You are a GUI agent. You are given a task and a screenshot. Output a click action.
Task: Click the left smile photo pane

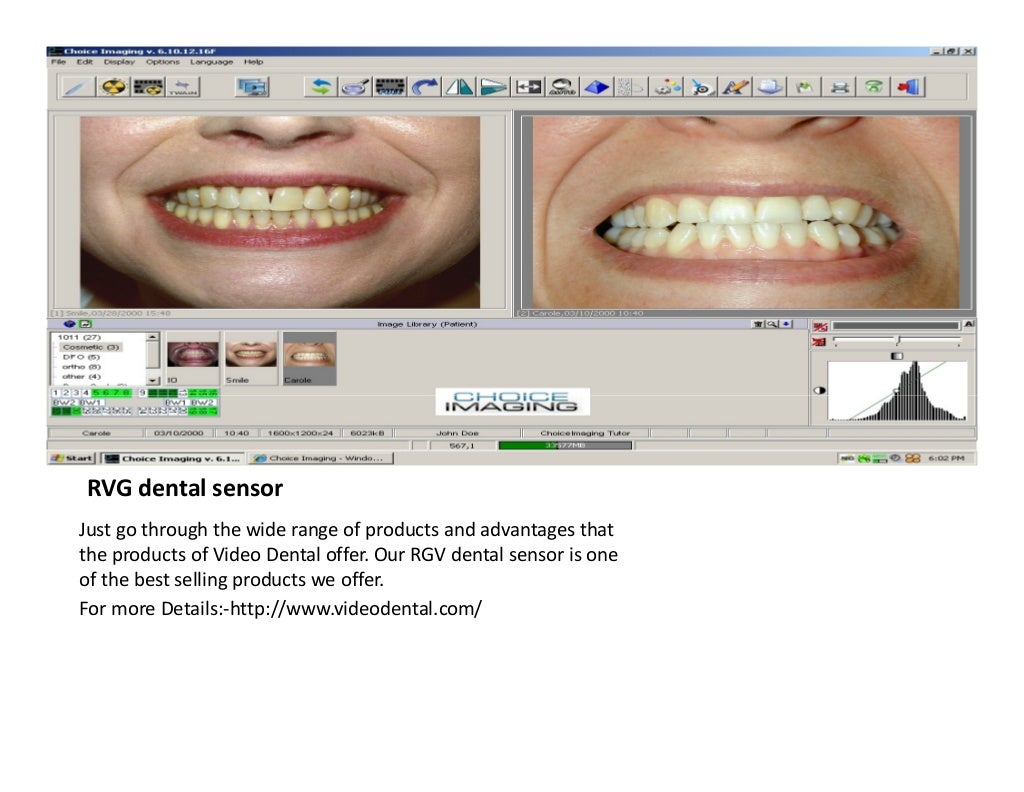coord(280,212)
